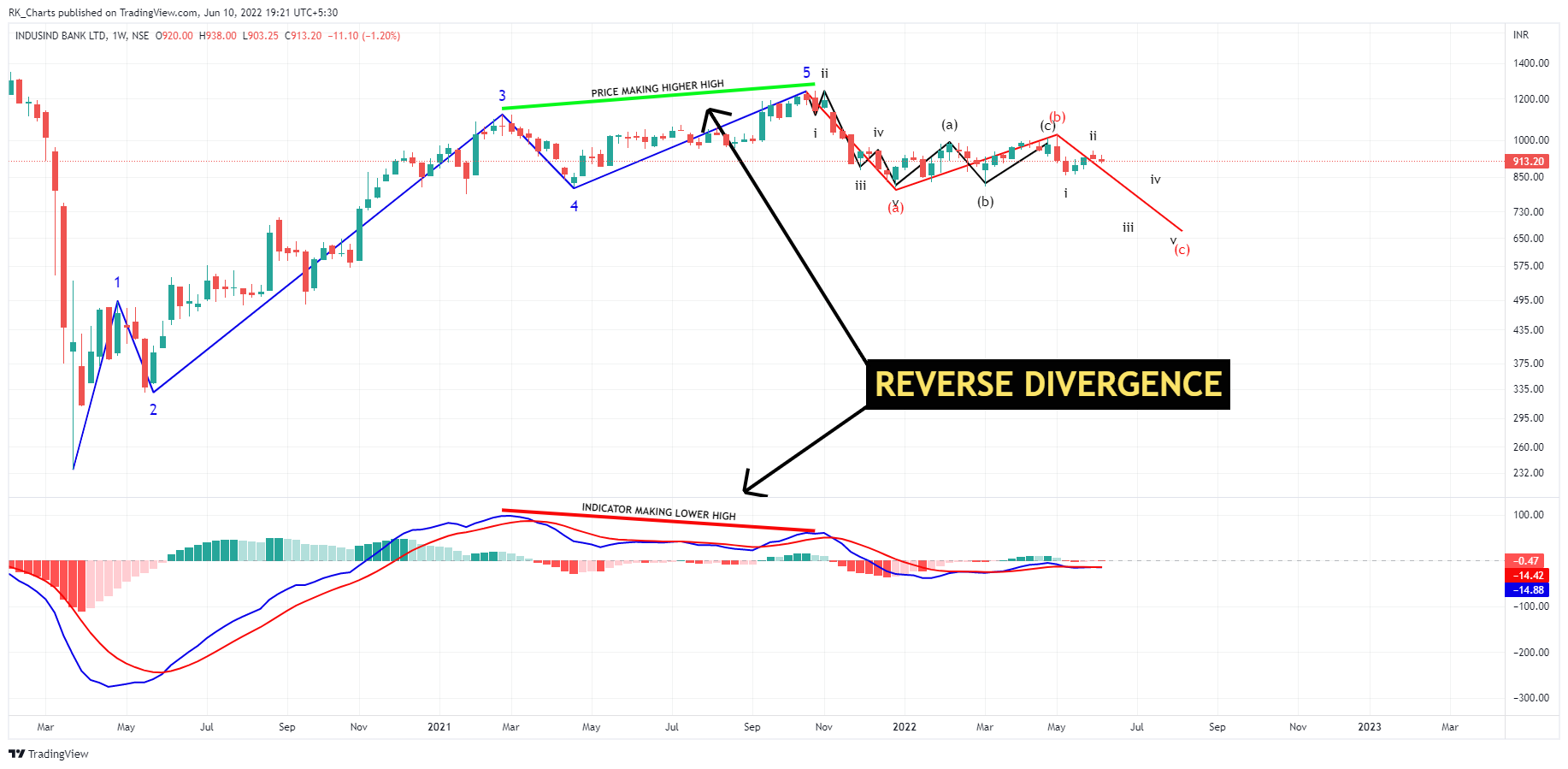The height and width of the screenshot is (769, 1568).
Task: Click the blue wave label 1
Action: click(x=117, y=282)
